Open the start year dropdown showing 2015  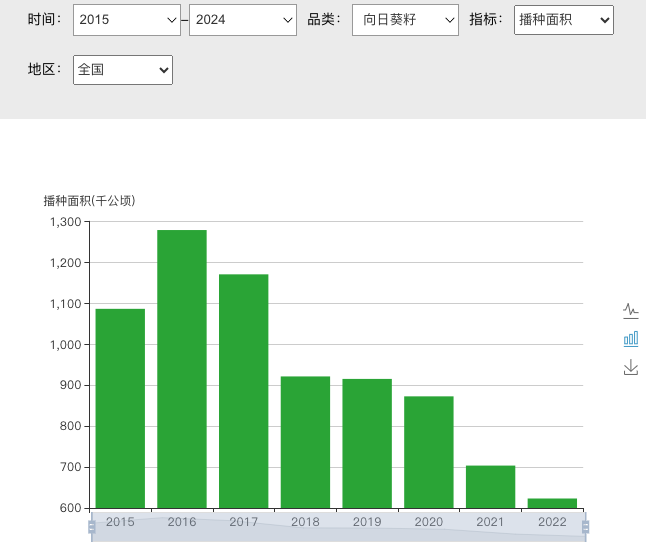127,20
